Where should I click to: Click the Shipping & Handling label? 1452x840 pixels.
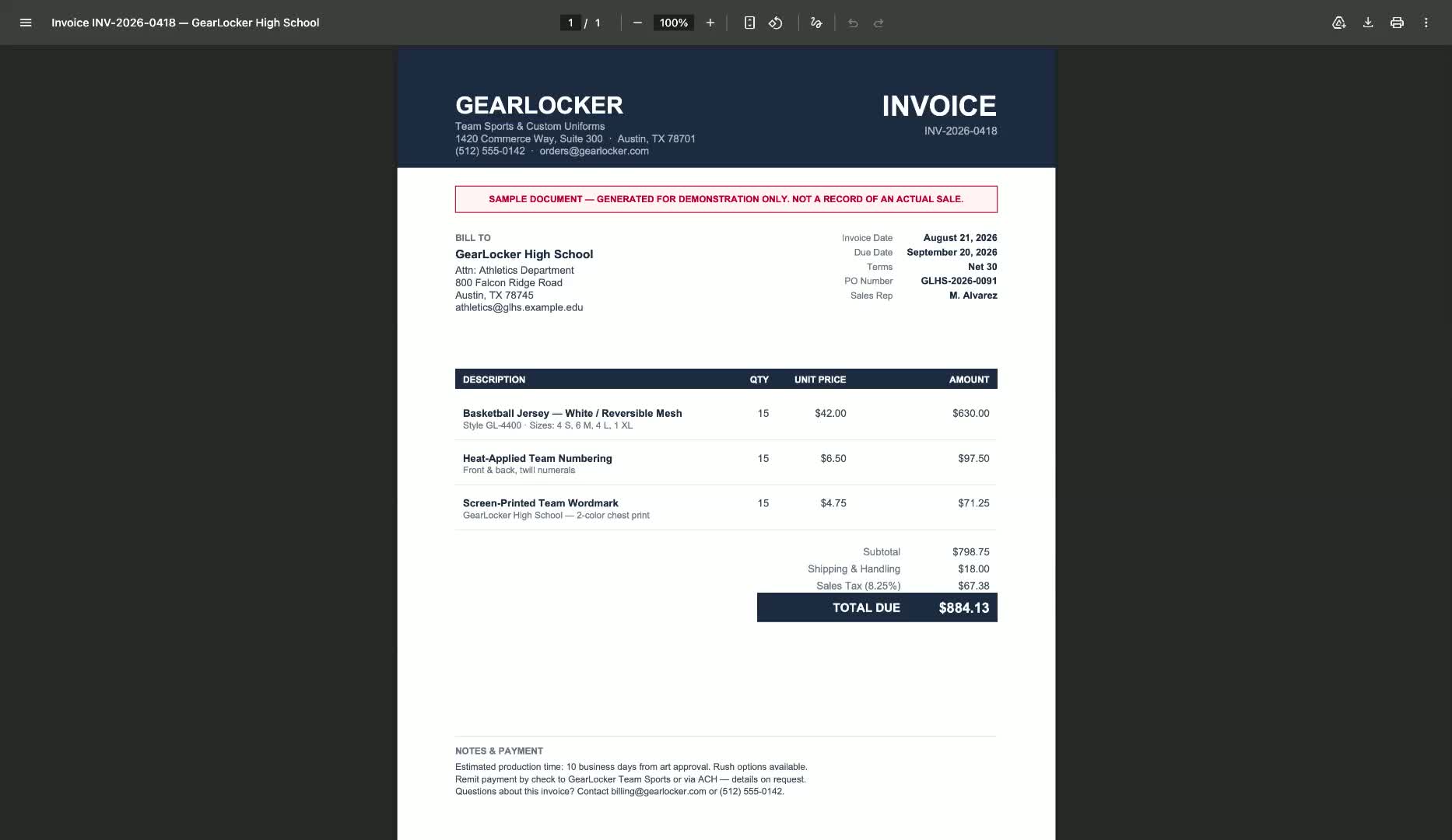point(854,569)
